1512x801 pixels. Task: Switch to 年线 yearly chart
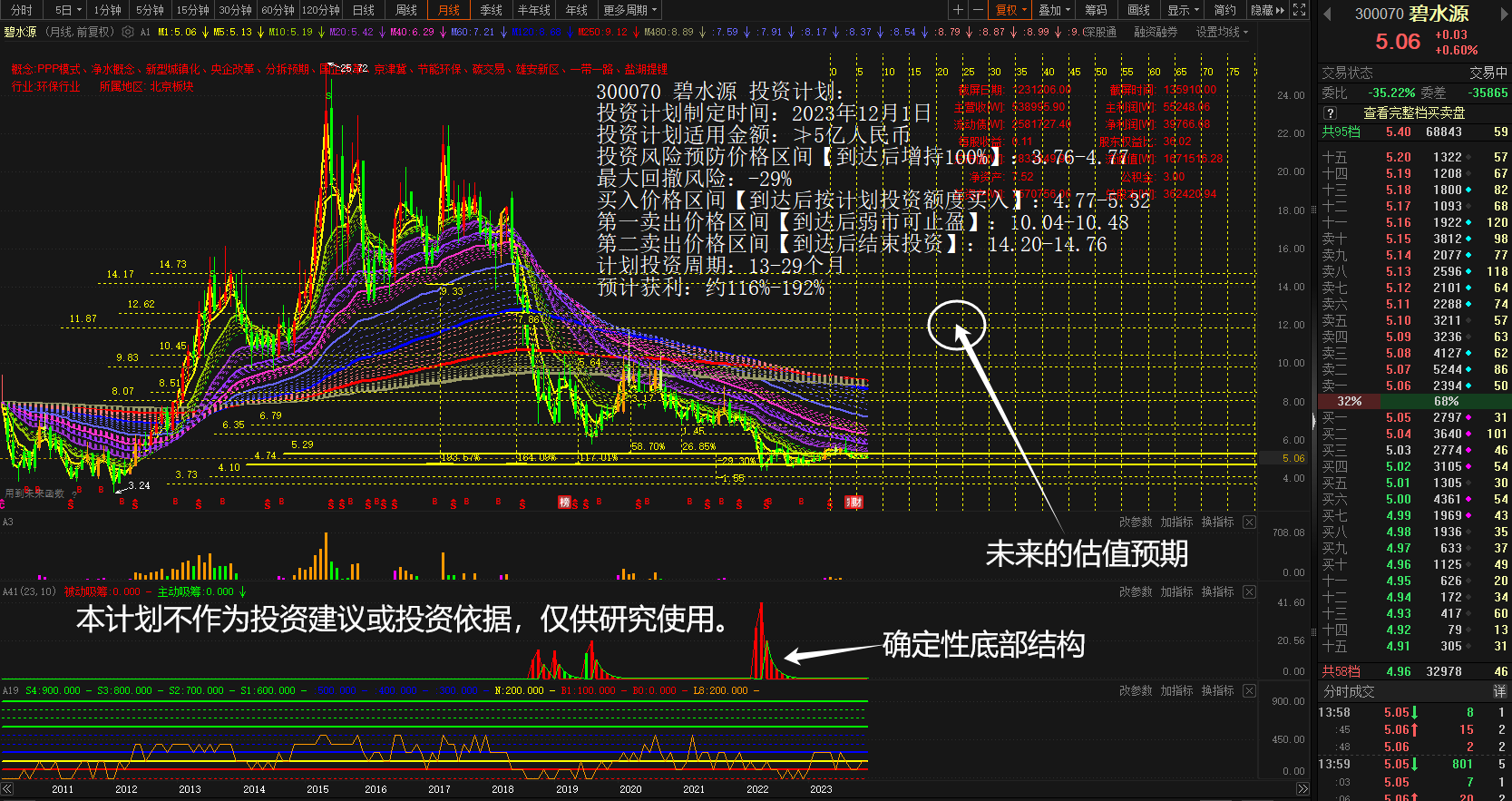(x=577, y=10)
